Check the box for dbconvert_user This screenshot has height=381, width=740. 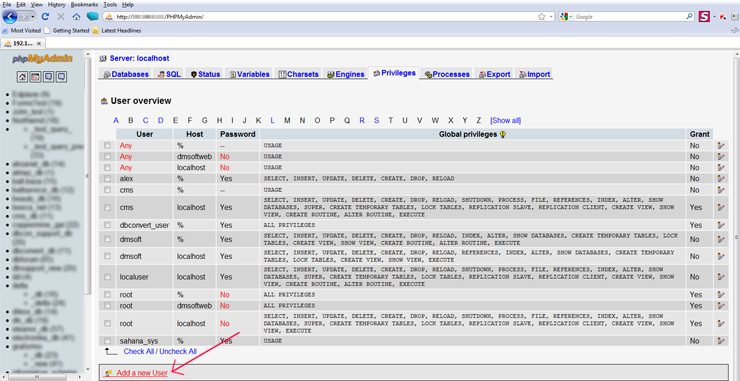108,225
